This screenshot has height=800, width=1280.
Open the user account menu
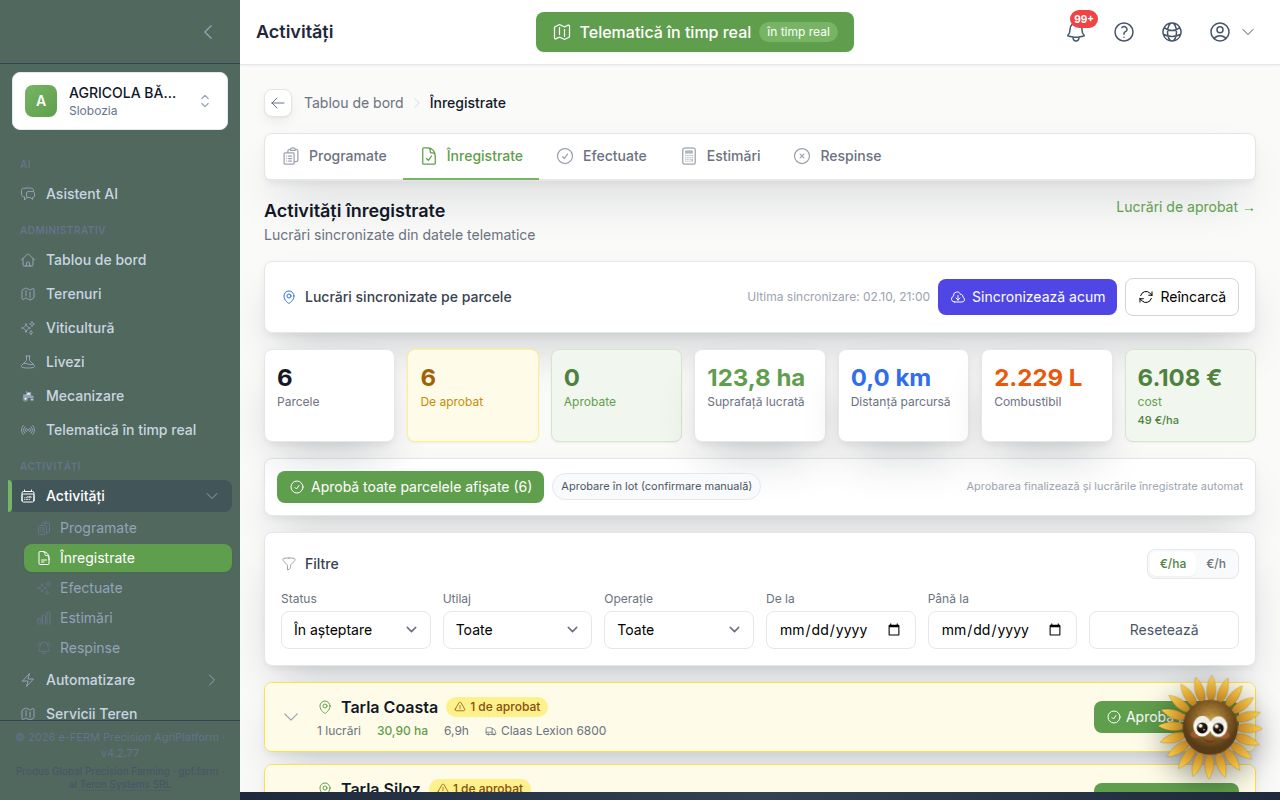(1231, 32)
